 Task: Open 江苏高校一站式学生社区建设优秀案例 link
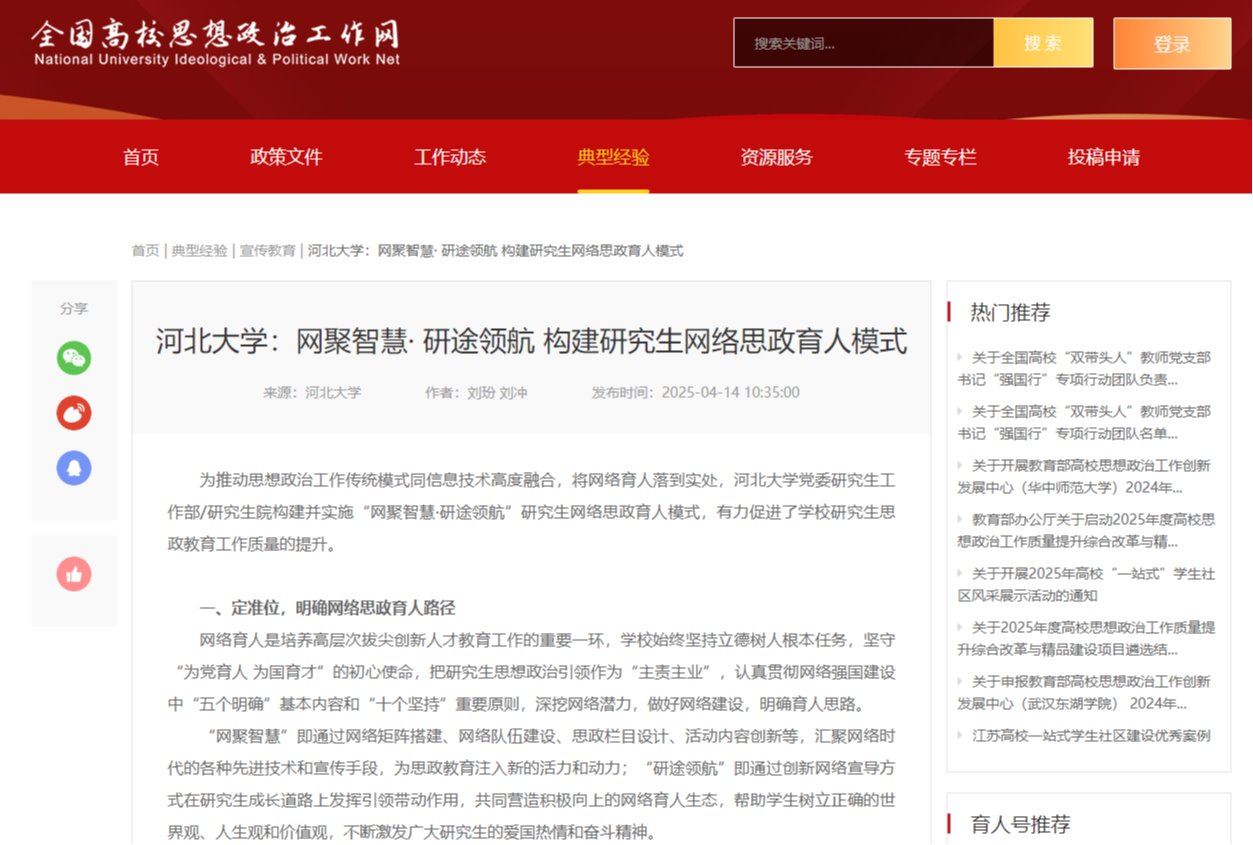point(1091,735)
